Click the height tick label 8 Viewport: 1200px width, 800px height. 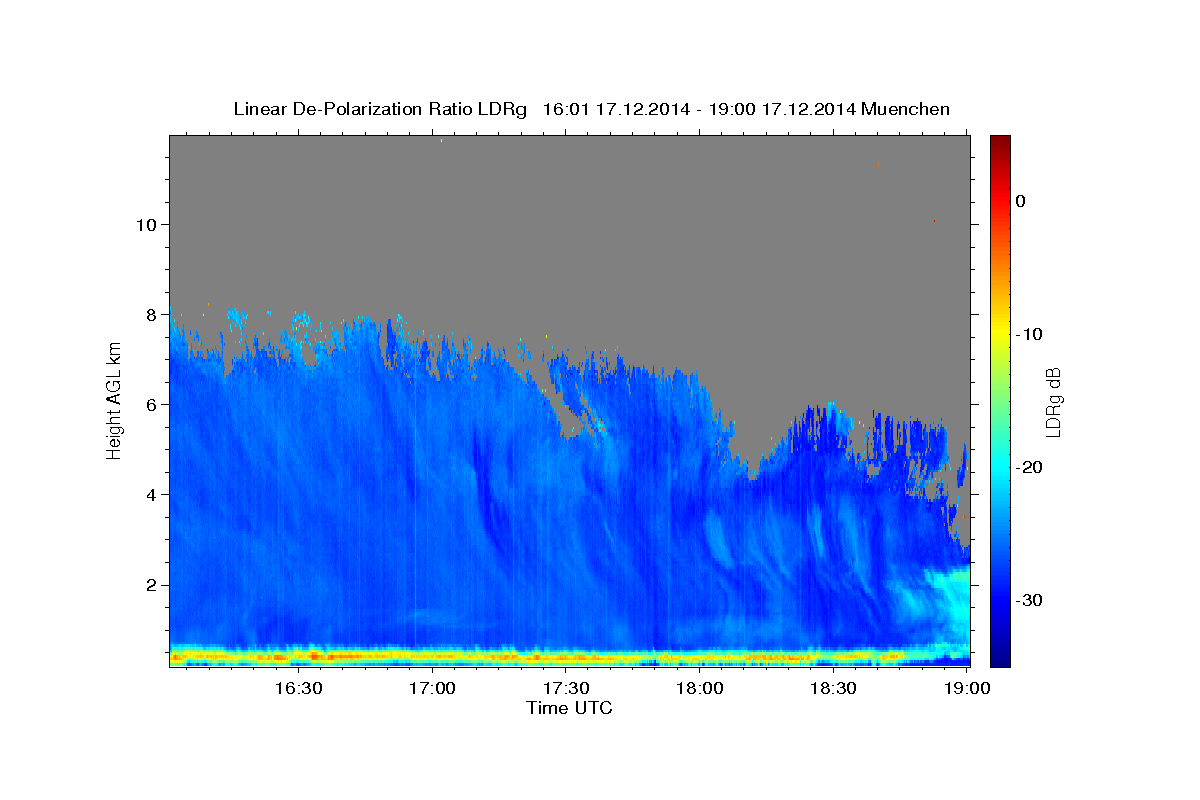click(154, 314)
